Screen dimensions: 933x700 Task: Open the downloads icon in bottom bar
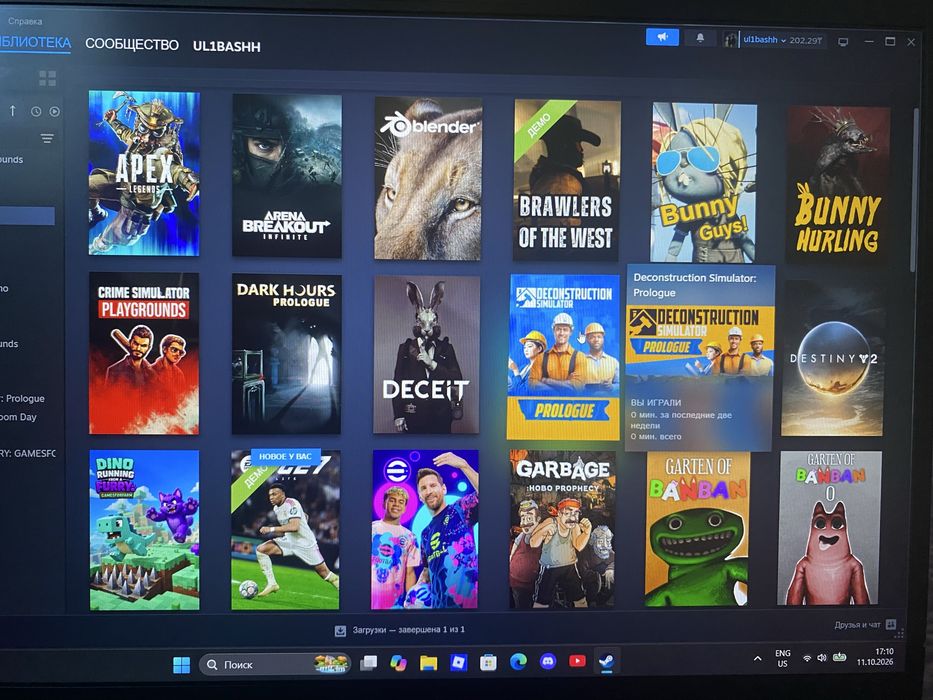340,630
